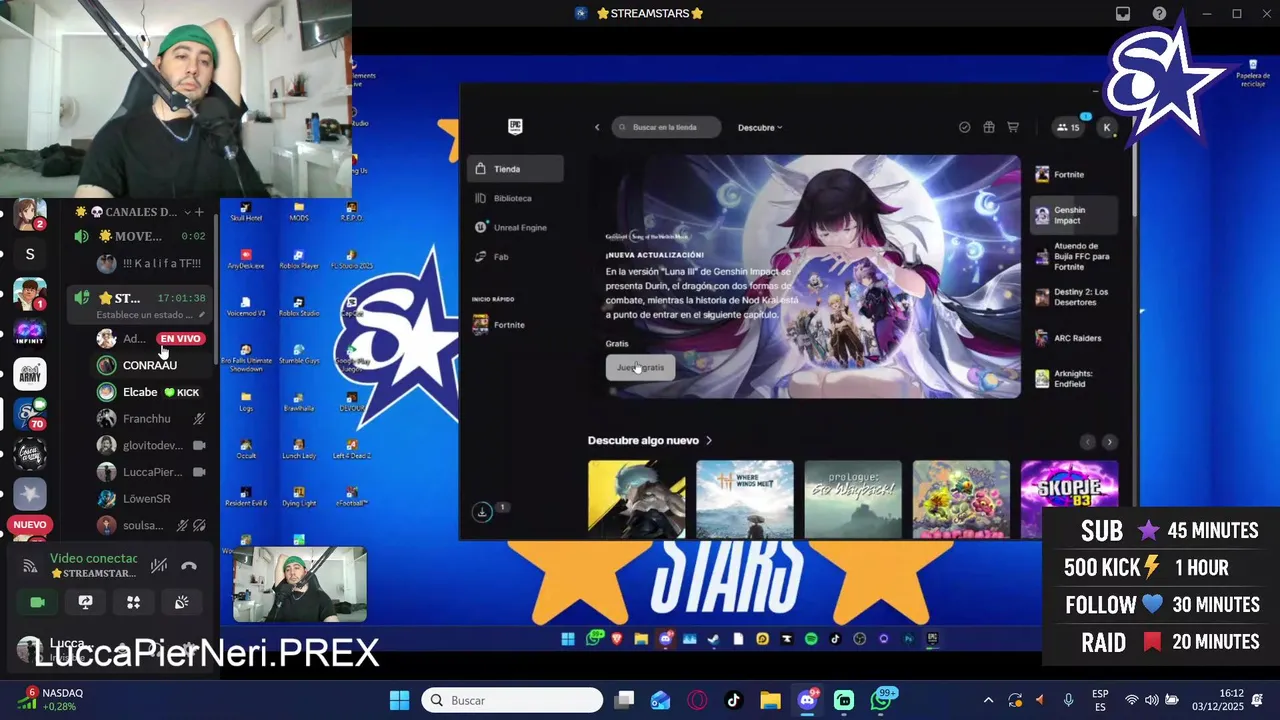Select Destiny 2: Los Desertores item
The image size is (1280, 720).
click(1074, 297)
